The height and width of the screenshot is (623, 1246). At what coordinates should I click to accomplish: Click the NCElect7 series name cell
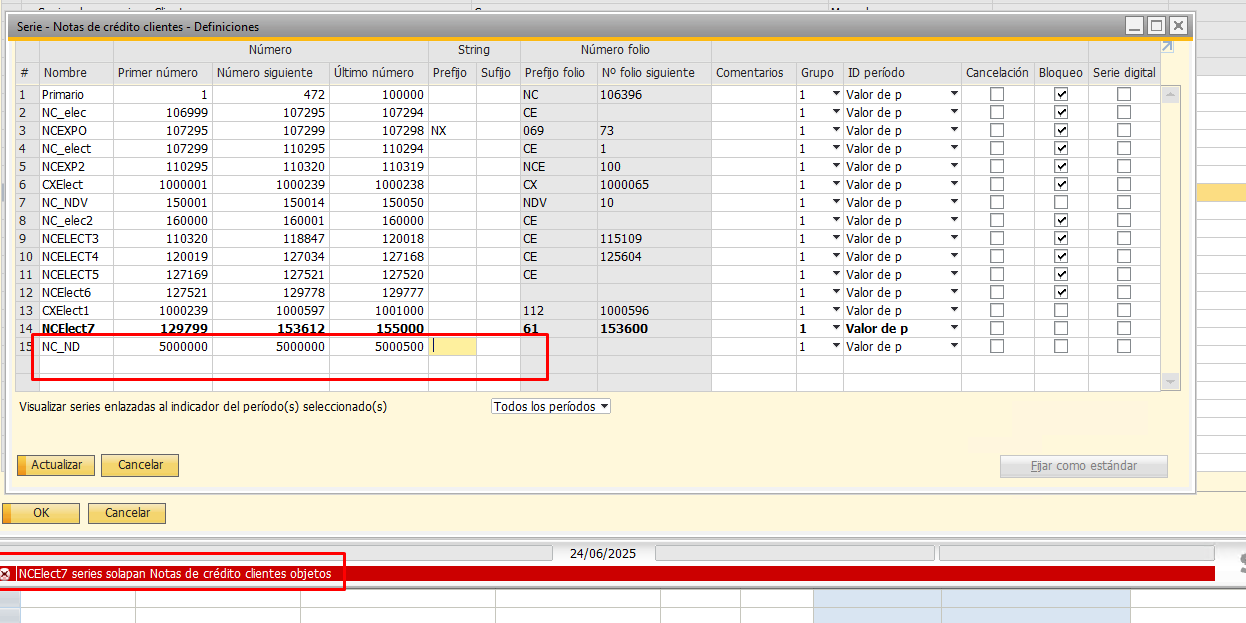[76, 328]
